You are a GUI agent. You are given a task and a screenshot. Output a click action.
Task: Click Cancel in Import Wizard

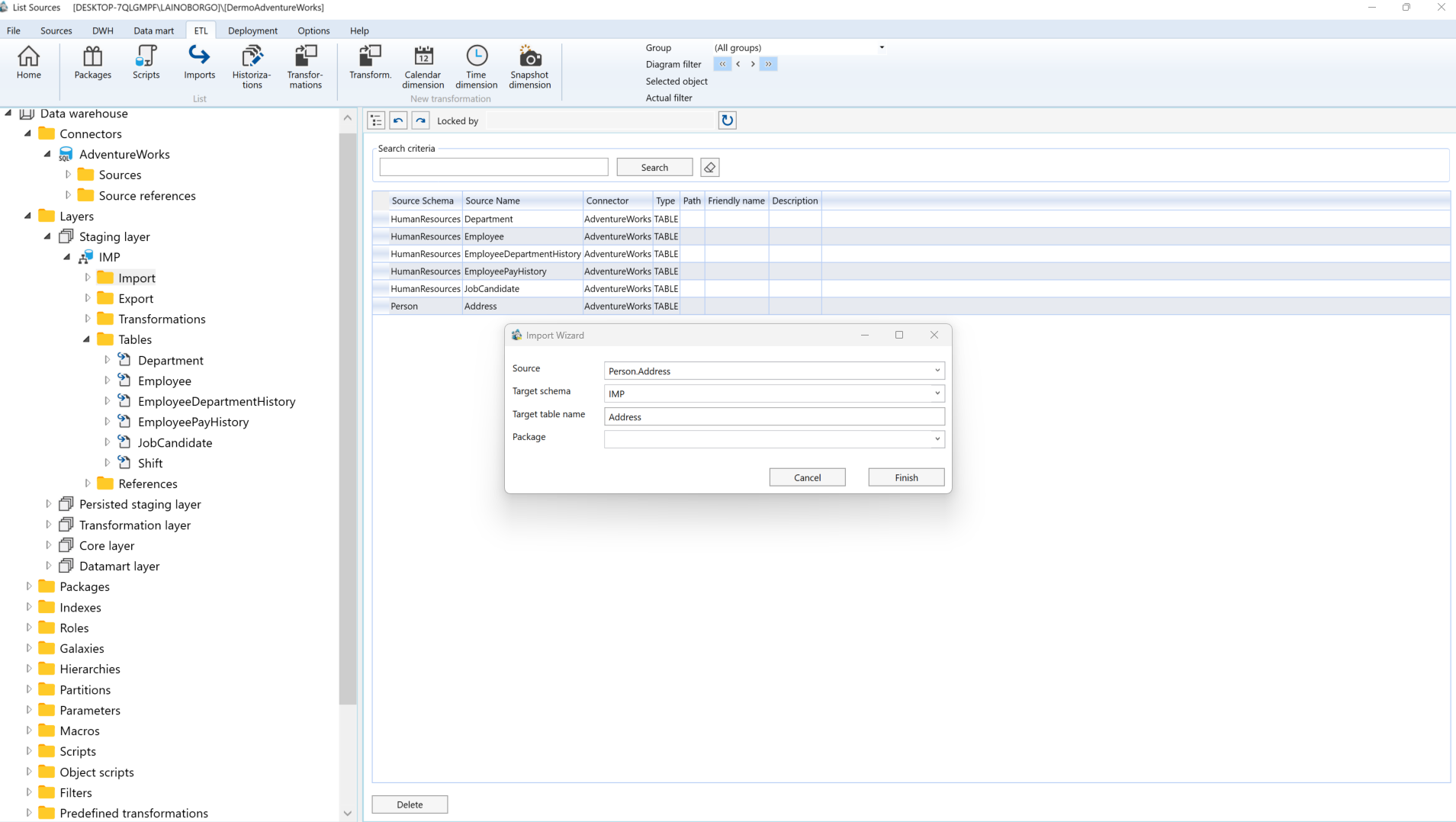coord(807,477)
